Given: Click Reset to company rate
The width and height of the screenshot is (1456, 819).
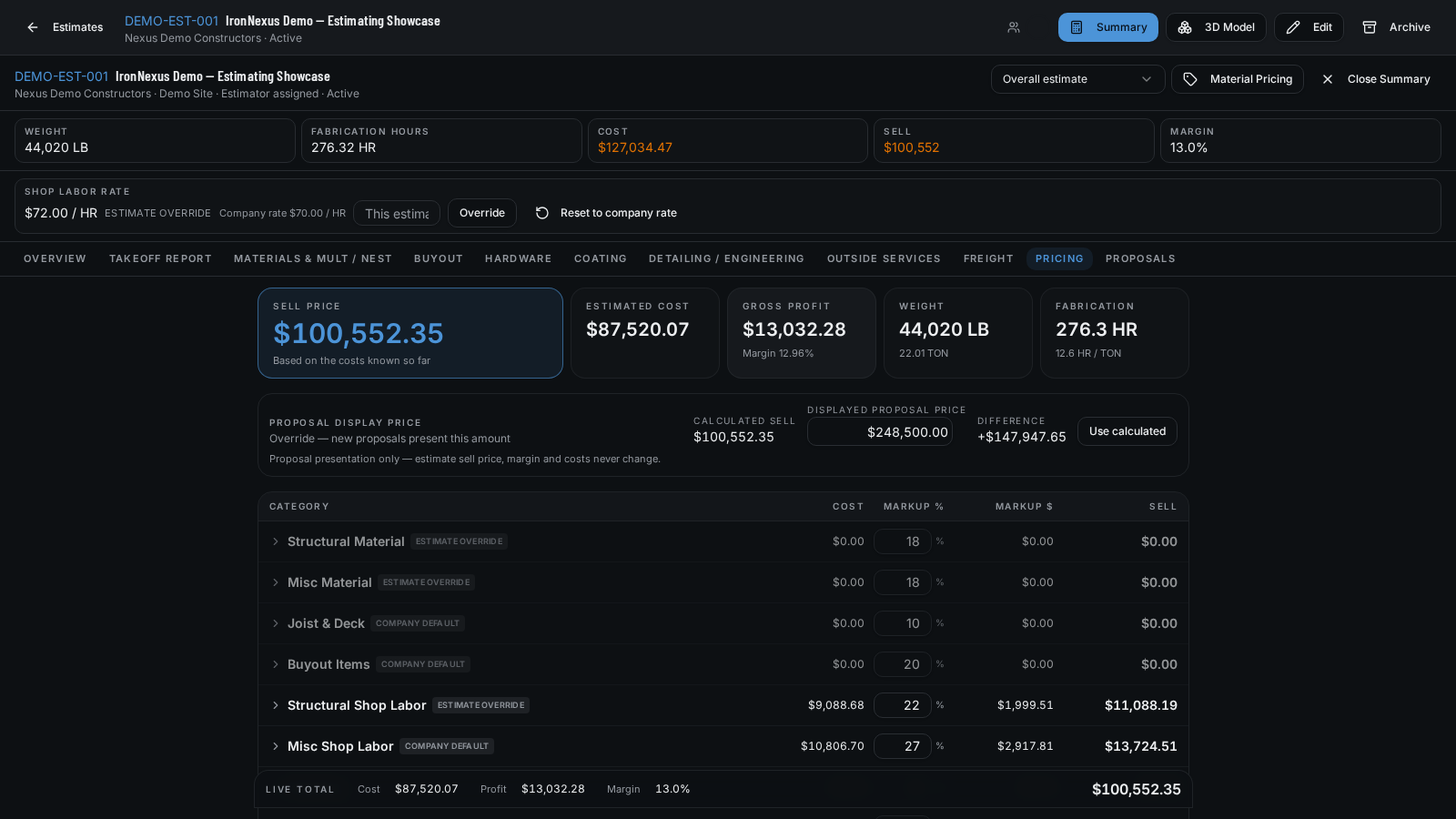Looking at the screenshot, I should [606, 213].
